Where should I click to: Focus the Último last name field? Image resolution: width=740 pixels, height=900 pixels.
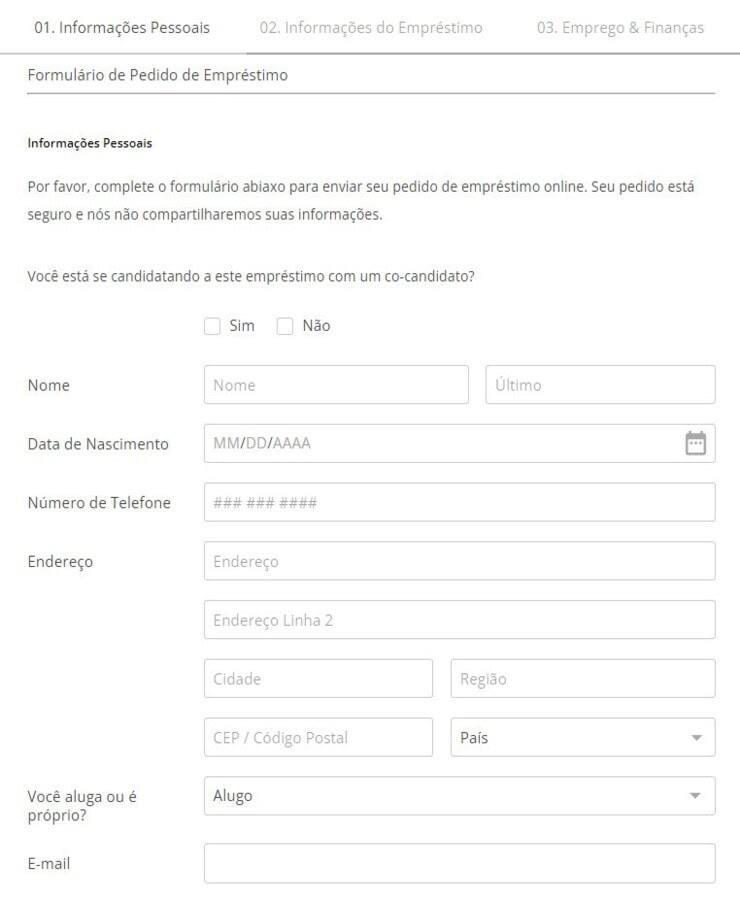600,385
